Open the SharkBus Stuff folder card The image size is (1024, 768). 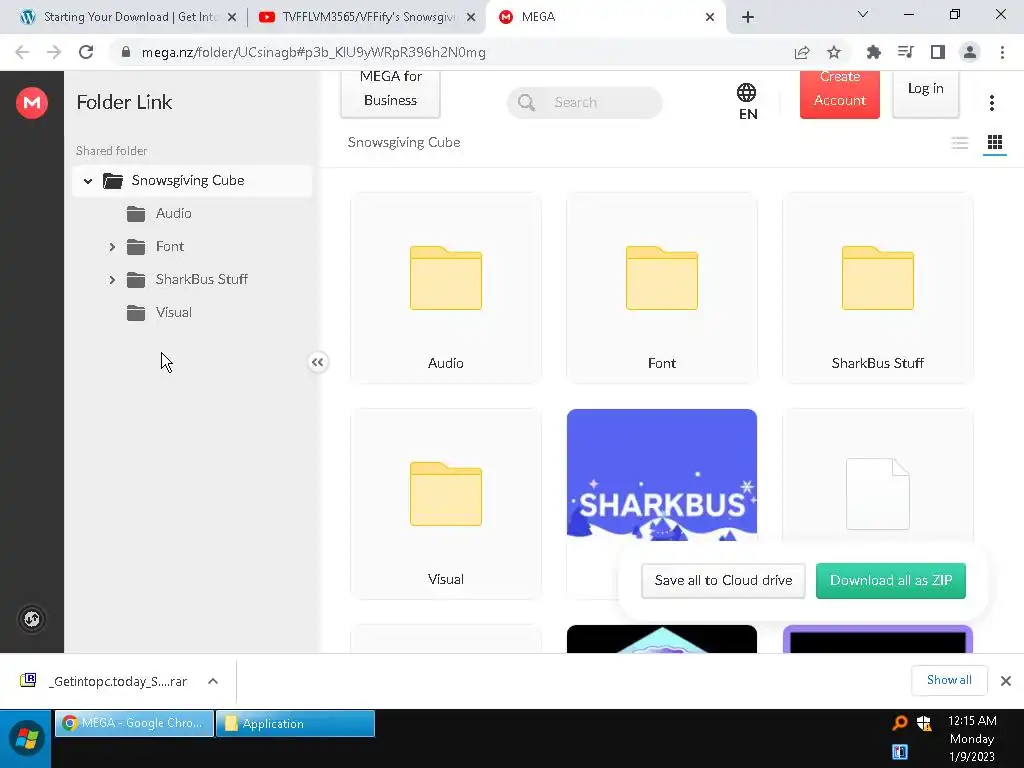[x=878, y=287]
